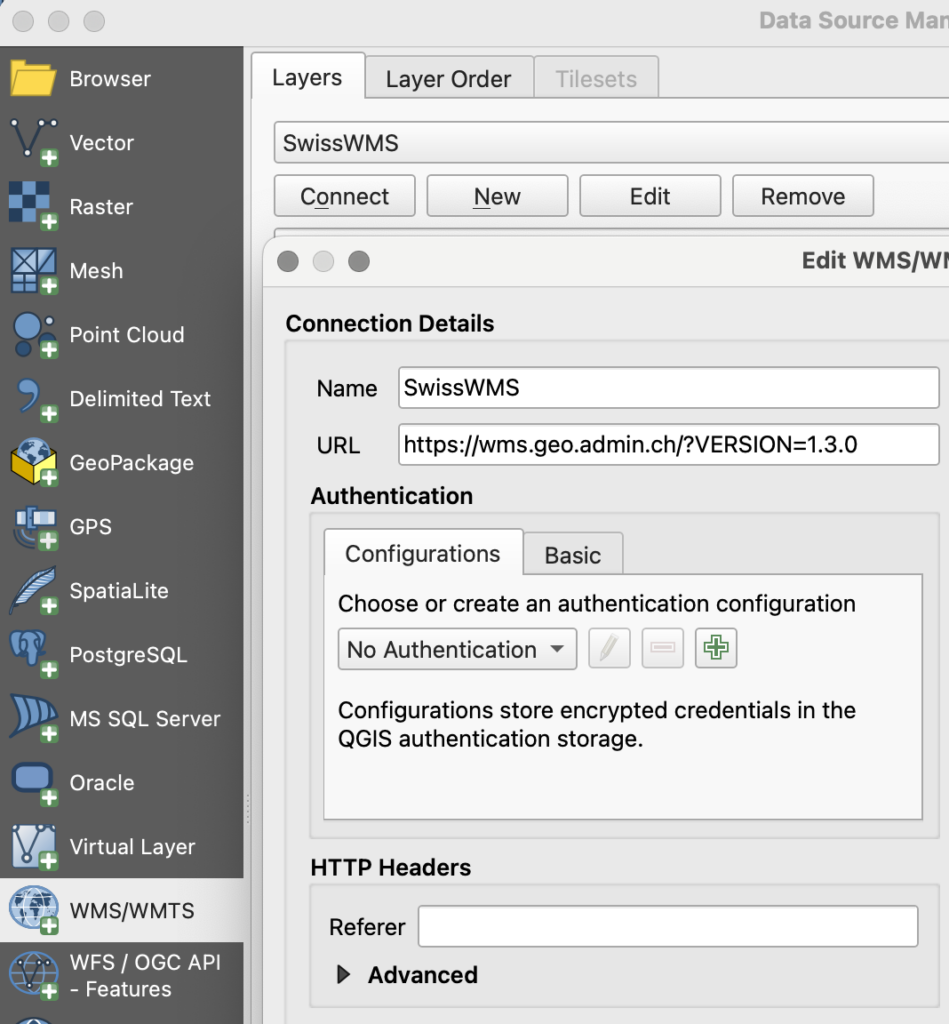Select the Point Cloud source icon
Screen dimensions: 949x1024
[x=34, y=335]
